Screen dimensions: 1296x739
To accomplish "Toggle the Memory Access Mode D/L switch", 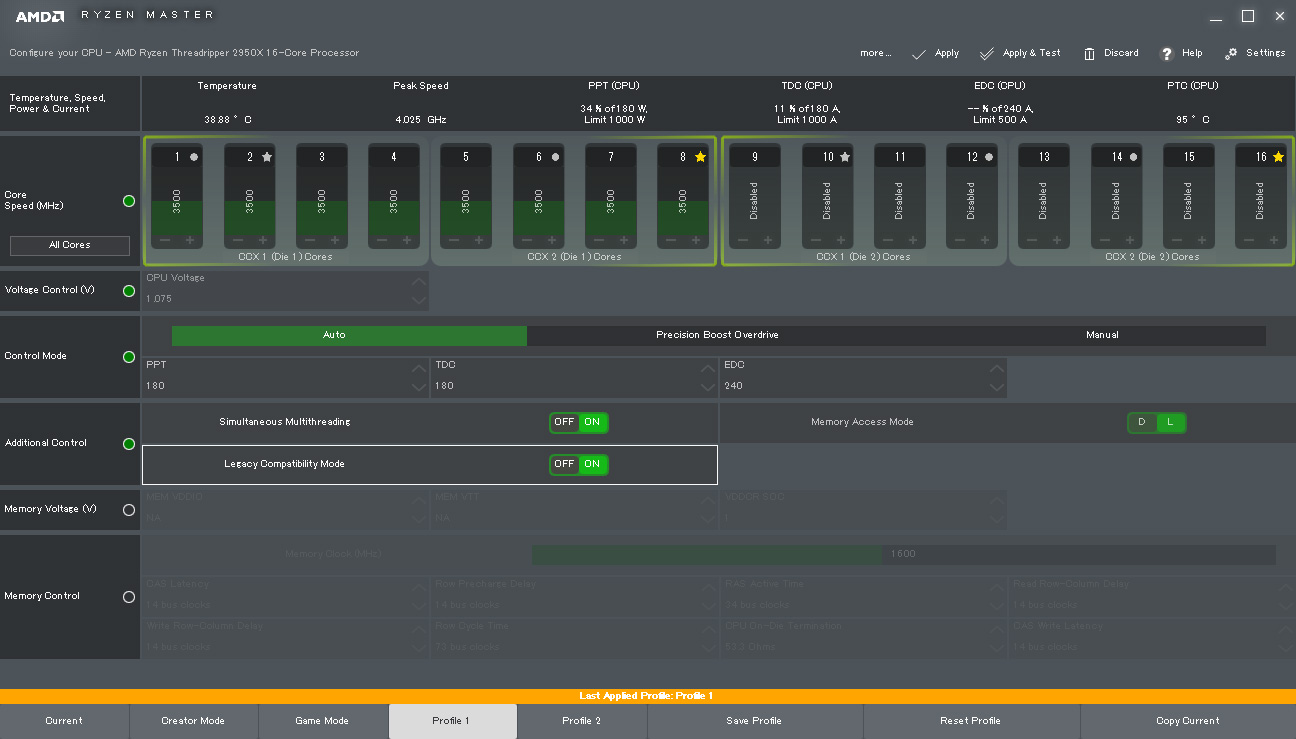I will coord(1156,422).
